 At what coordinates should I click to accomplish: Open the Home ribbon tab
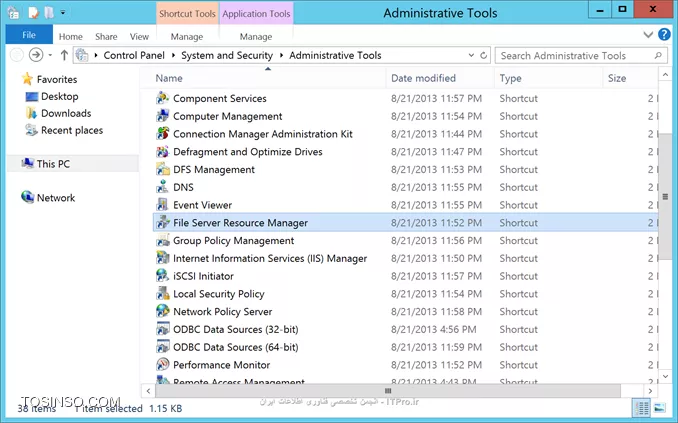point(70,37)
